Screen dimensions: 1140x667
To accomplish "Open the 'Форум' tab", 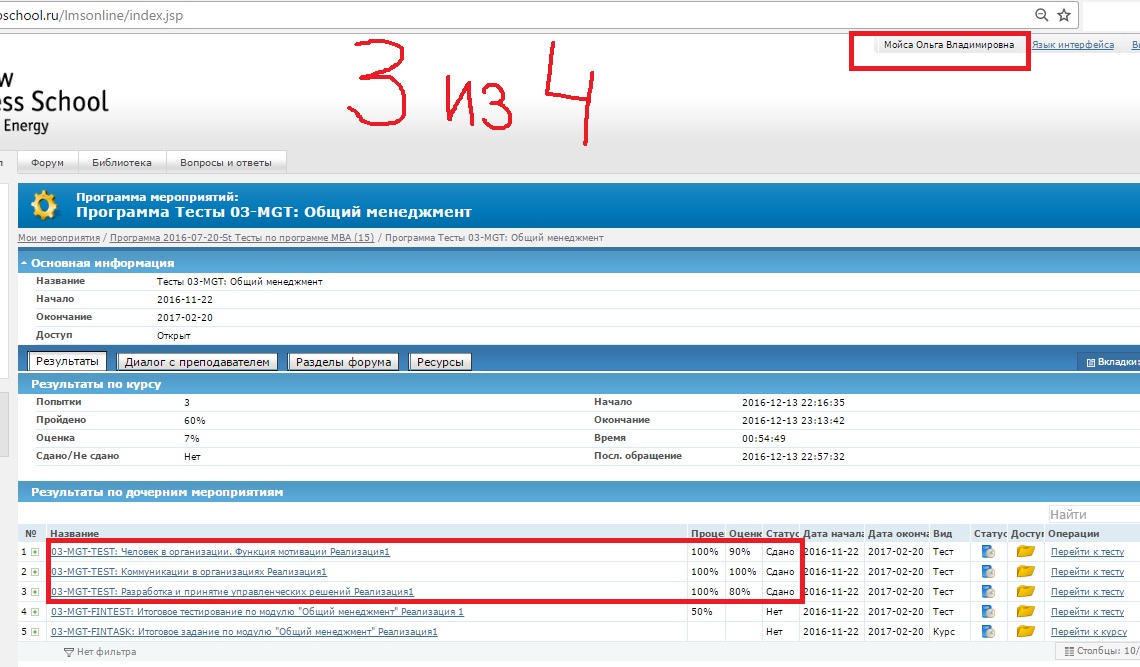I will [47, 162].
